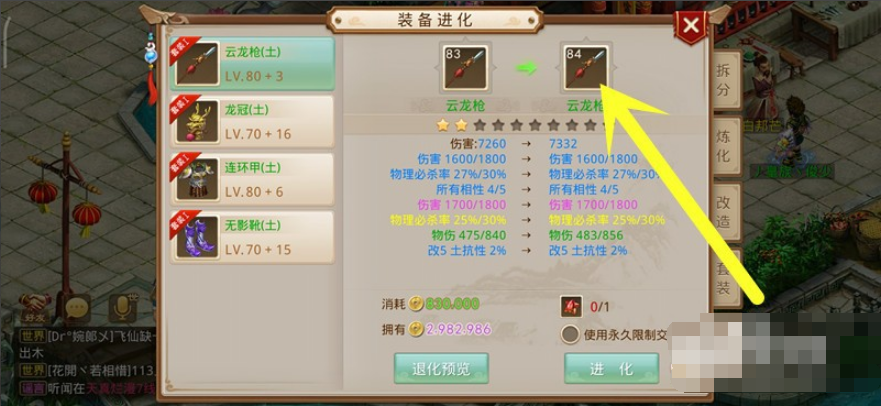Enable 使用永久限制交易 option

click(x=570, y=335)
